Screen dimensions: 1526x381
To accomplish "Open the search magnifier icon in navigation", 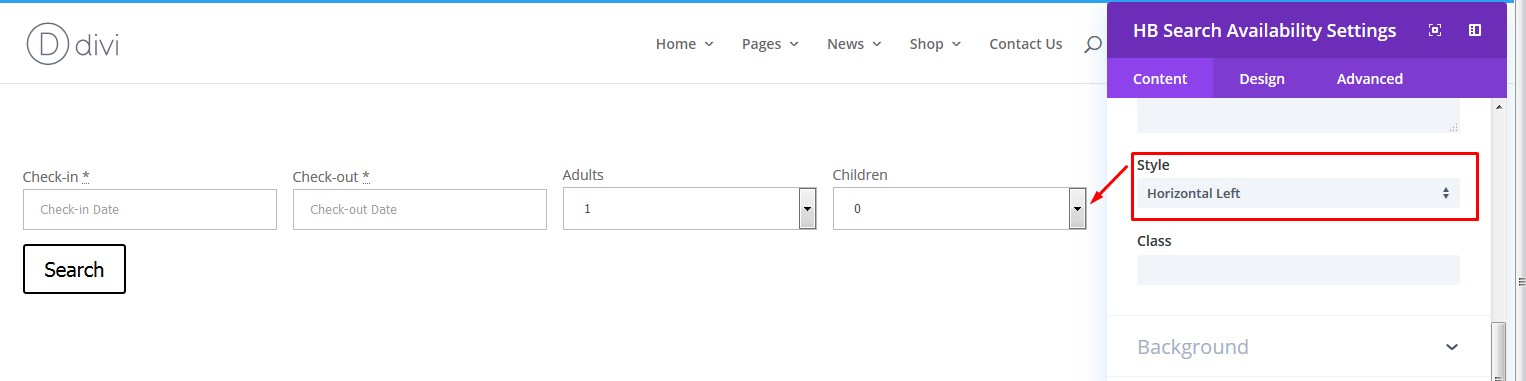I will point(1093,44).
